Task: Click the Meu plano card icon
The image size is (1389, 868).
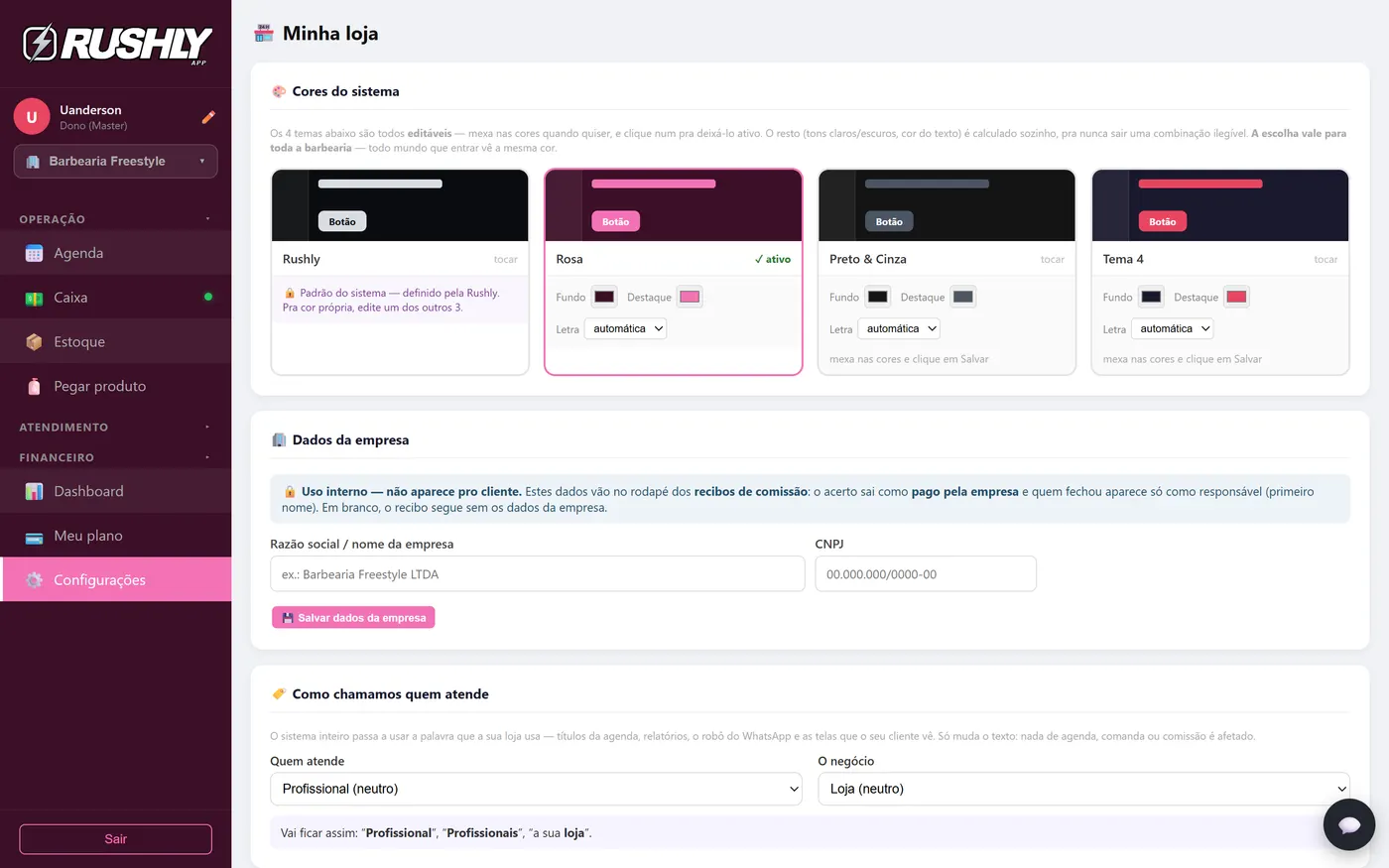Action: (x=34, y=537)
